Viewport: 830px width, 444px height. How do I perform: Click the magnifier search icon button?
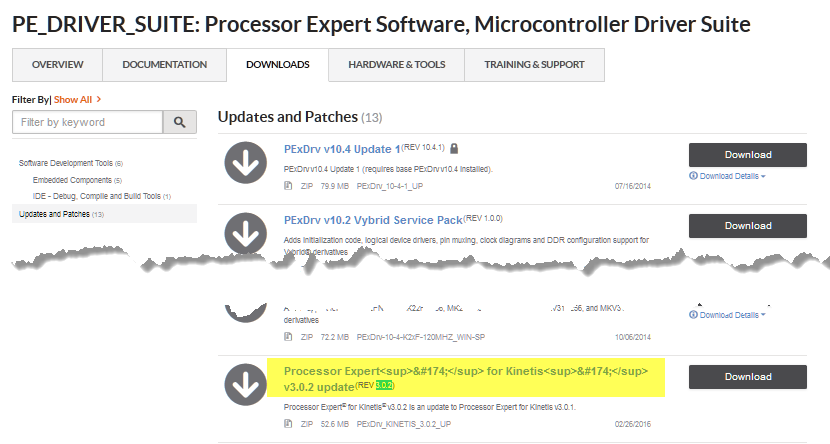pos(180,122)
